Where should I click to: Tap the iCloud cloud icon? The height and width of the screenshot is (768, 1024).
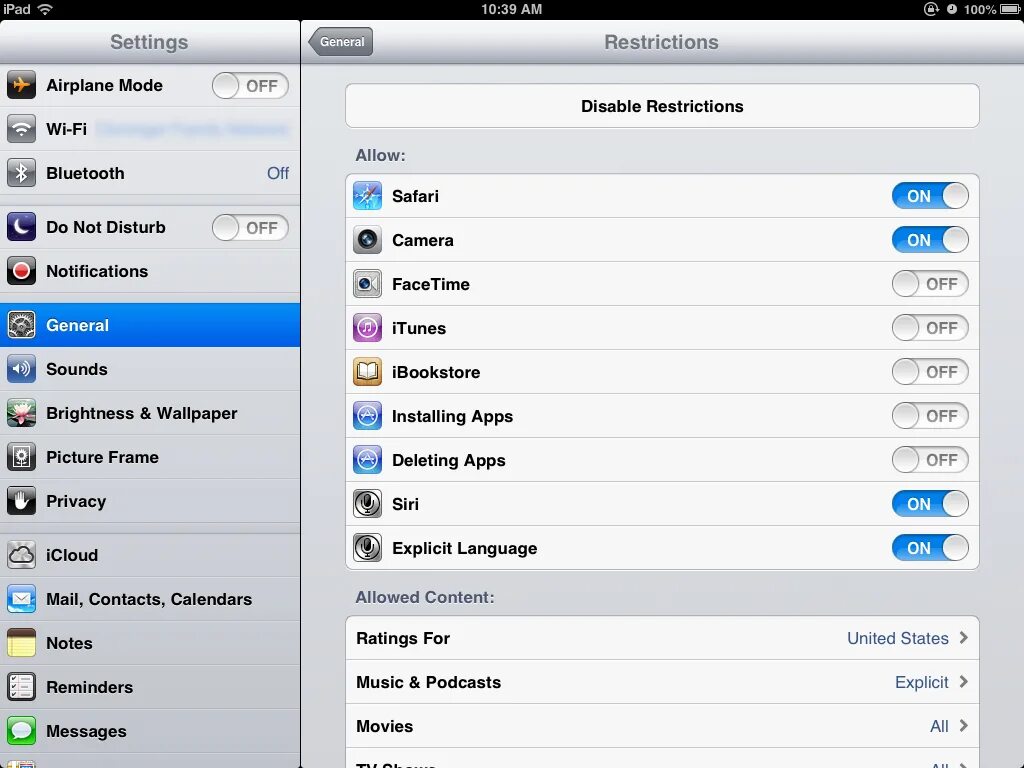click(x=22, y=555)
